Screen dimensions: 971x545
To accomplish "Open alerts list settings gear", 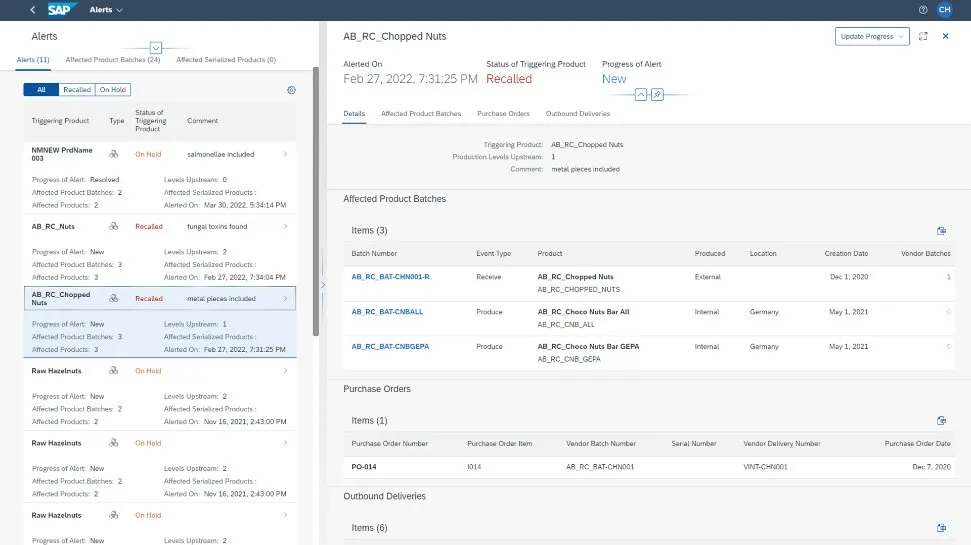I will 291,90.
